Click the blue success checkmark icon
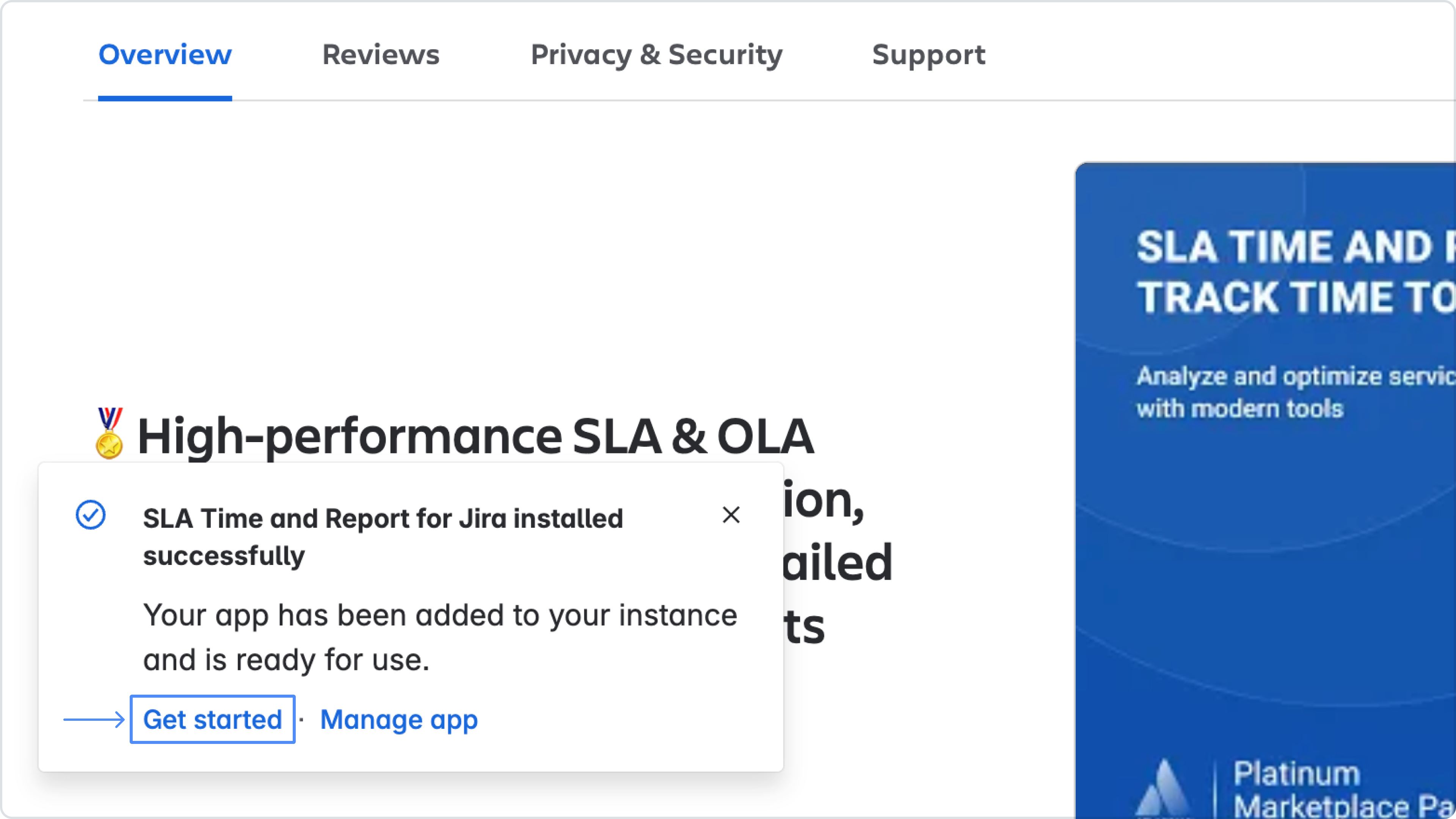The width and height of the screenshot is (1456, 819). click(91, 515)
